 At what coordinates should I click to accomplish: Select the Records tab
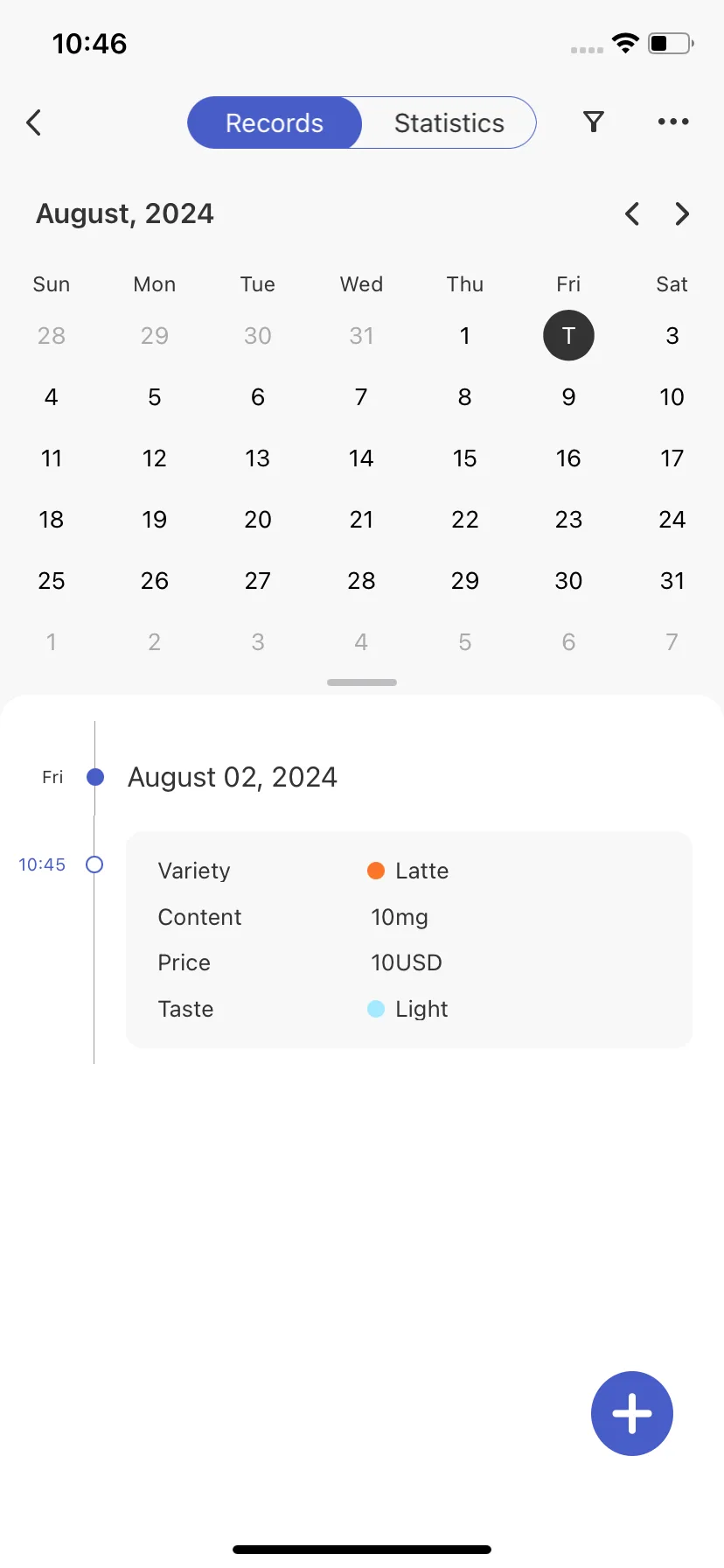pos(275,122)
